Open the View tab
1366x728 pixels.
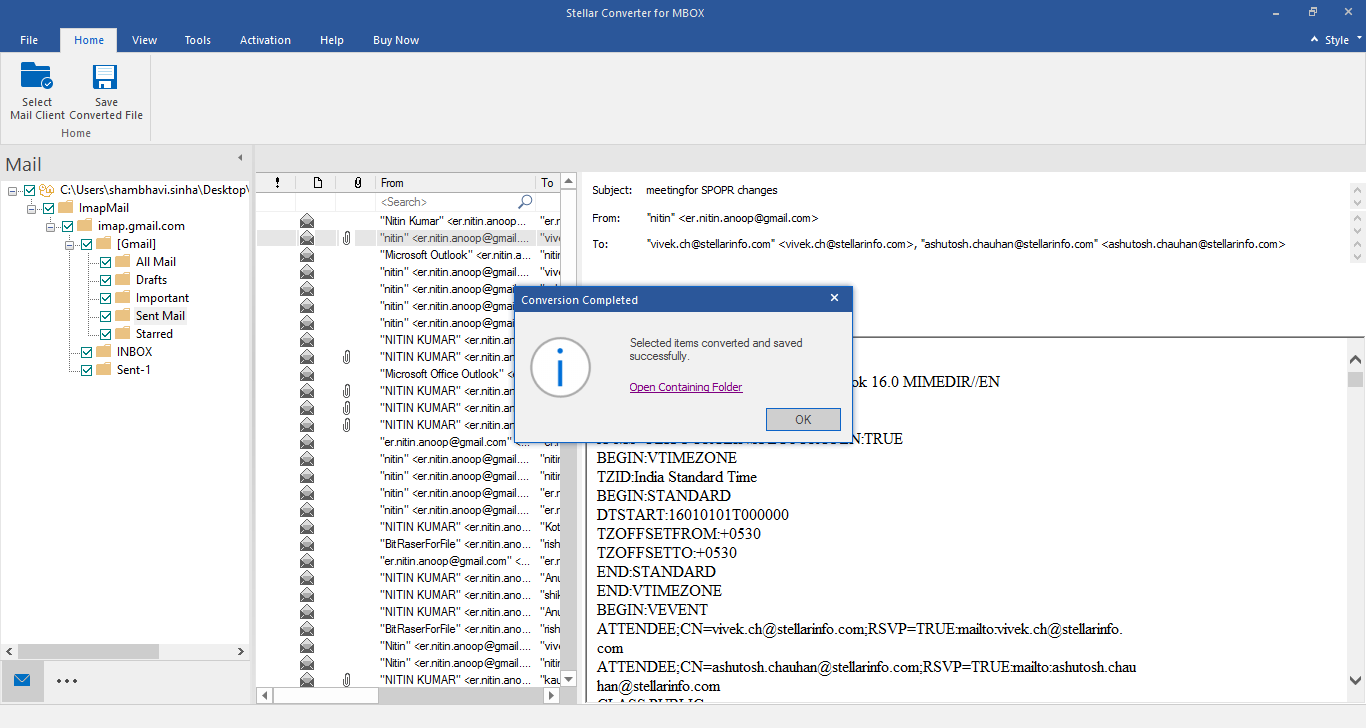point(145,40)
